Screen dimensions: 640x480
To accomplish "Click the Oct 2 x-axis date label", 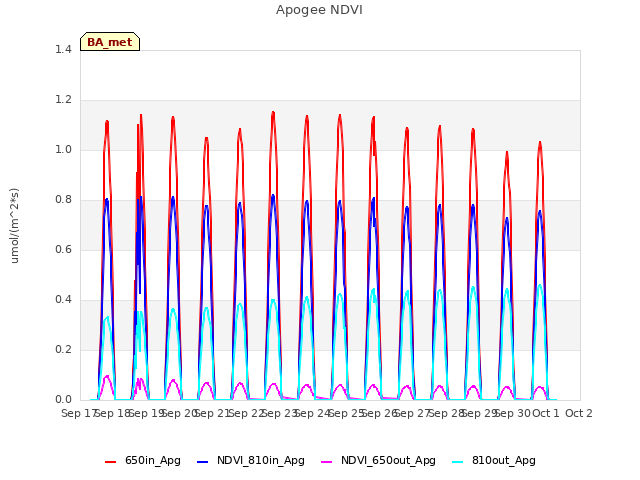I will click(579, 413).
